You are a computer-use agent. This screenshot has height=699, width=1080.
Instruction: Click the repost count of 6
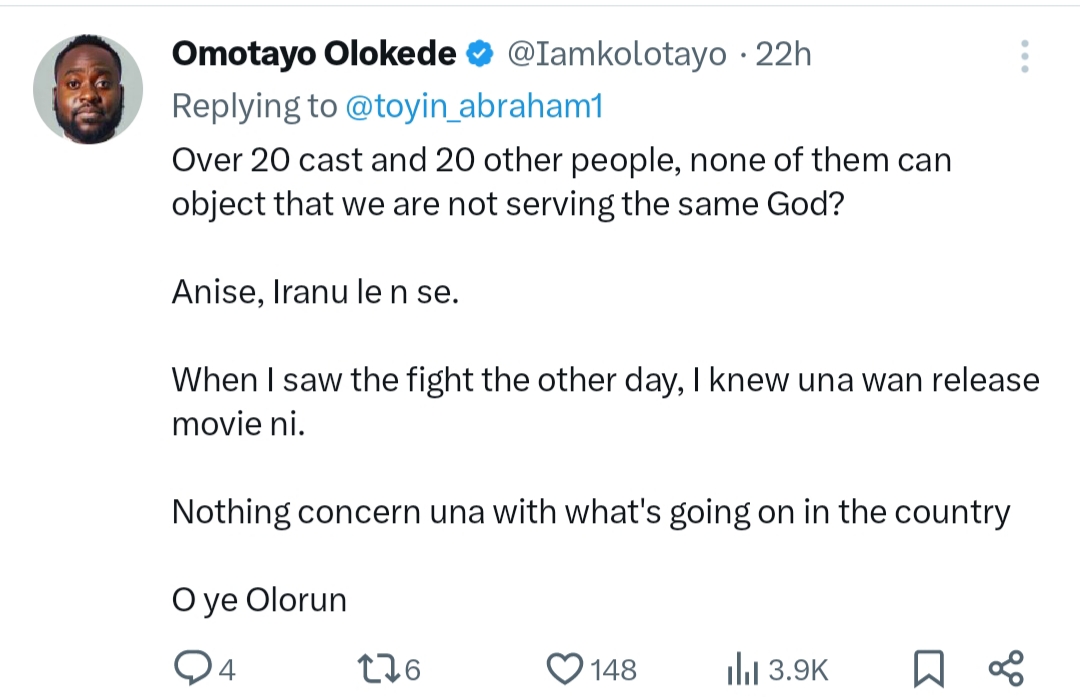coord(412,669)
